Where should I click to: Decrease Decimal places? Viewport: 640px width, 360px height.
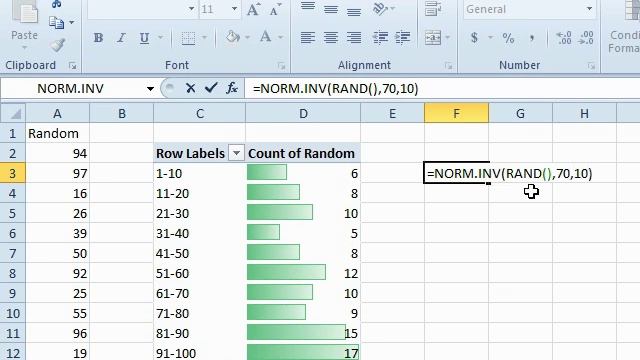coord(587,38)
